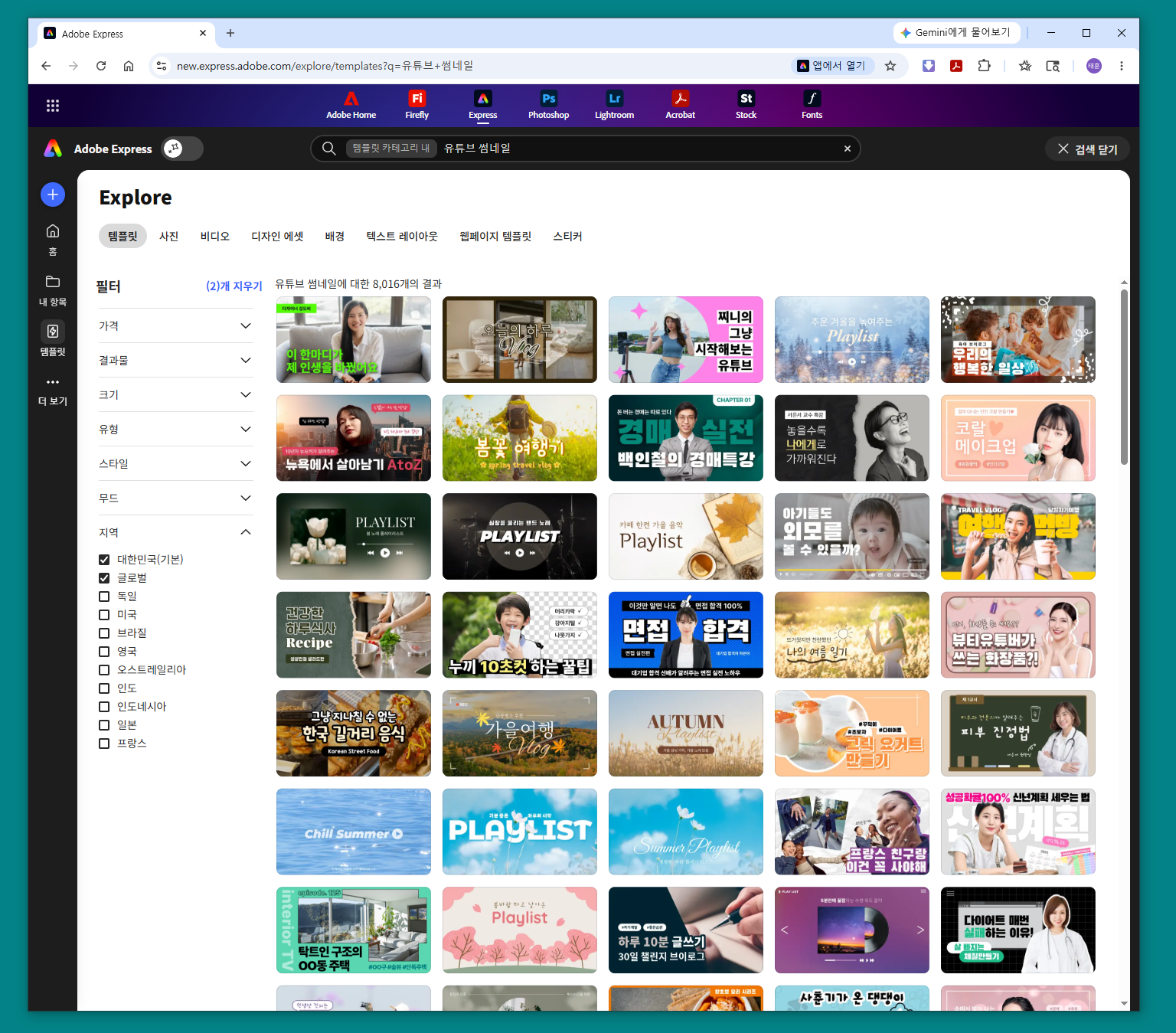
Task: Go to the Home sidebar icon
Action: click(x=53, y=240)
